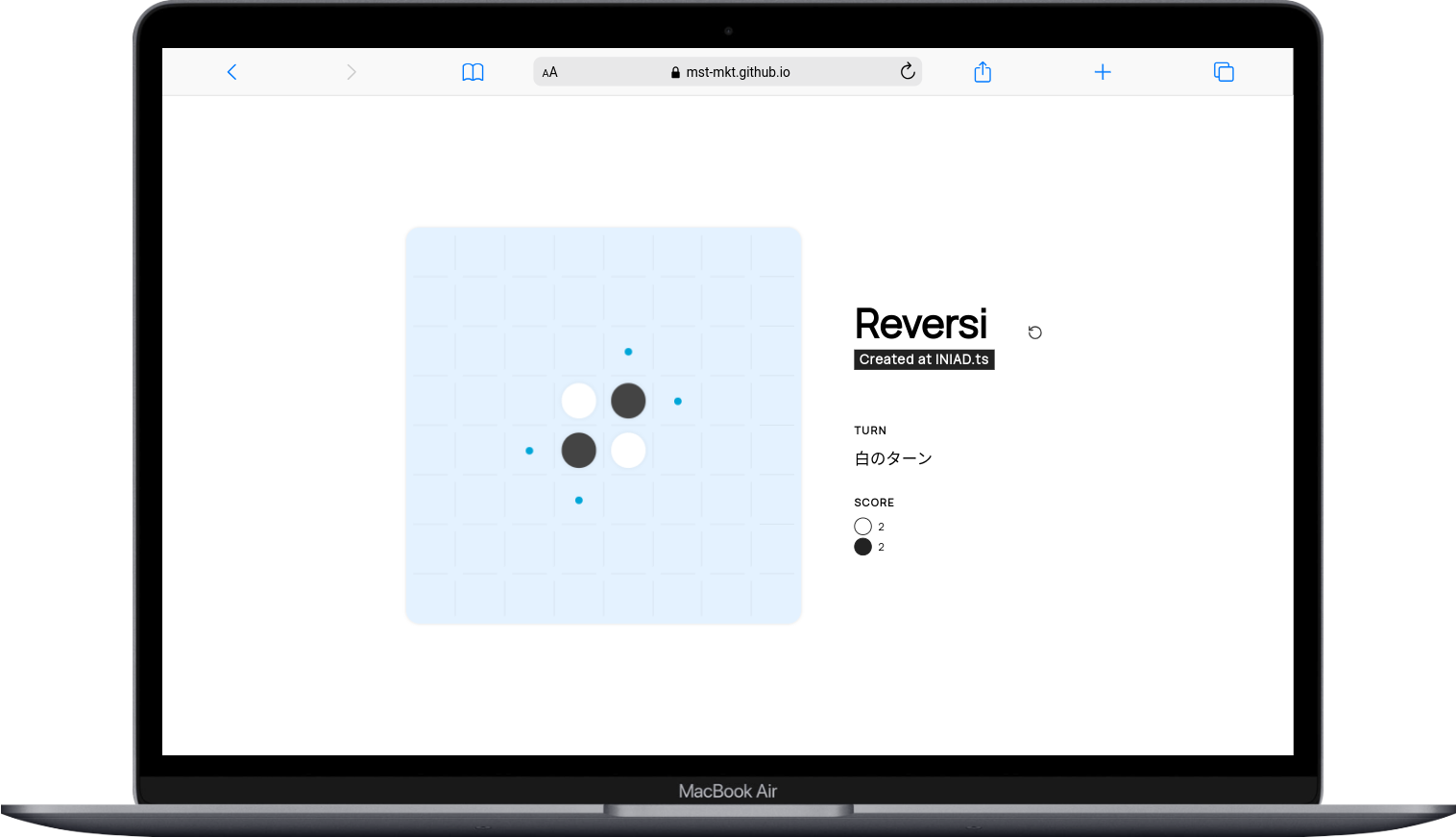Add a new tab with plus icon

(1103, 72)
